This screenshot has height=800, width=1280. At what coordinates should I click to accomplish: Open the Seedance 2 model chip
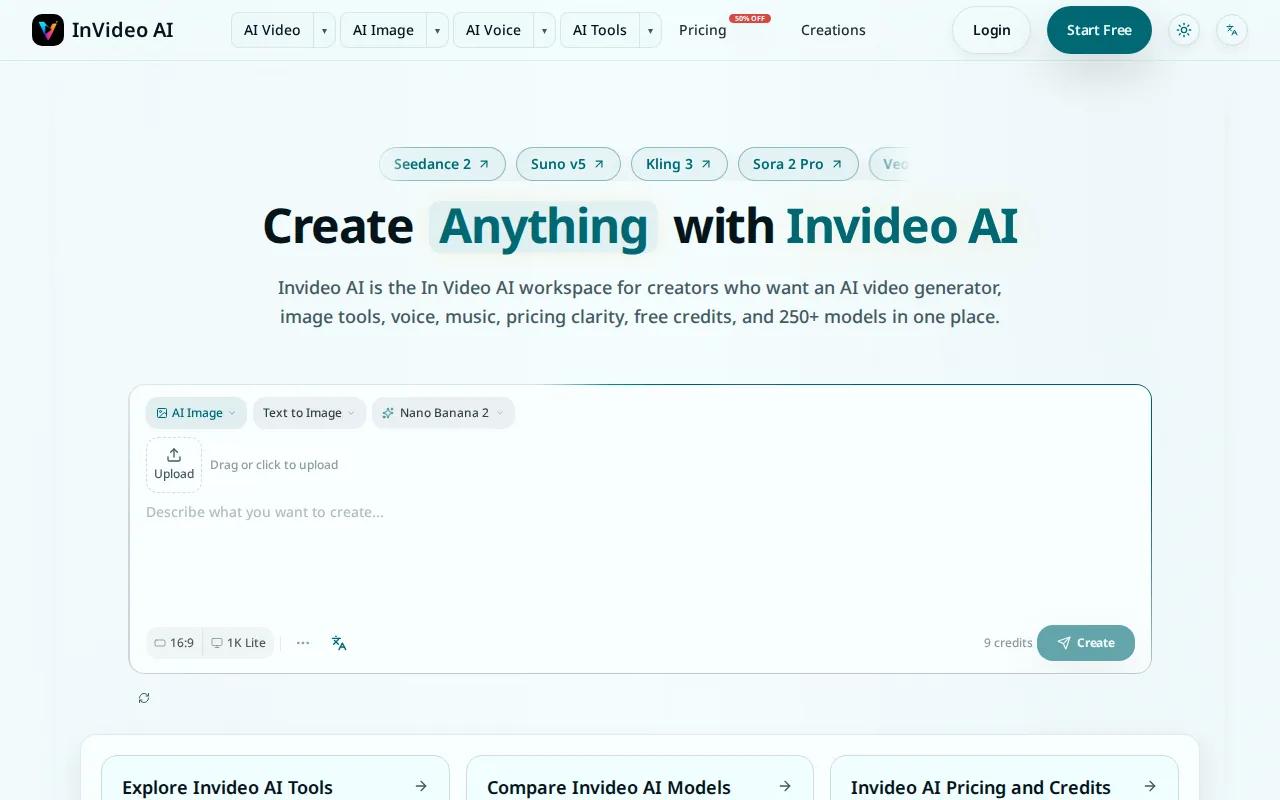click(442, 164)
